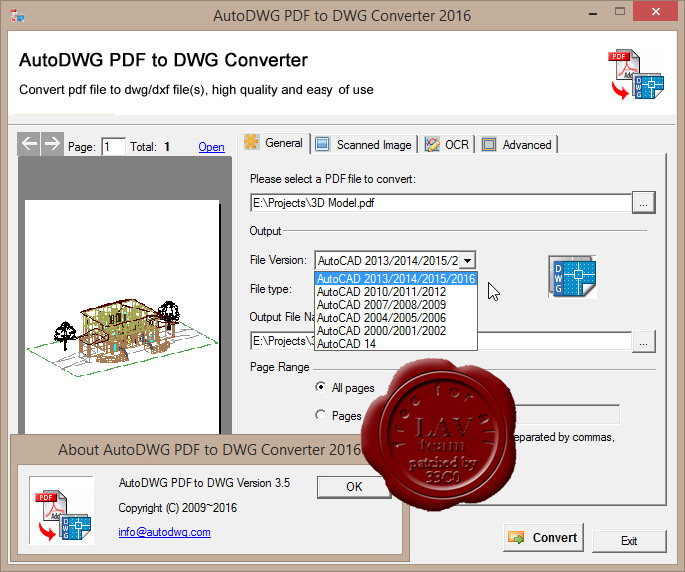Choose AutoCAD 2010/2011/2012 version
This screenshot has height=572, width=685.
pyautogui.click(x=396, y=292)
